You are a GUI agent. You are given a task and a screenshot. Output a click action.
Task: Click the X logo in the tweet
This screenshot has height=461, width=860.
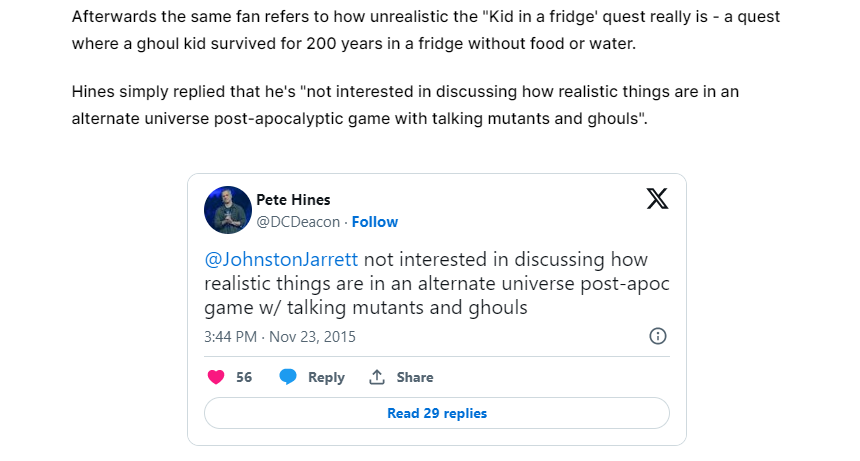pos(657,198)
